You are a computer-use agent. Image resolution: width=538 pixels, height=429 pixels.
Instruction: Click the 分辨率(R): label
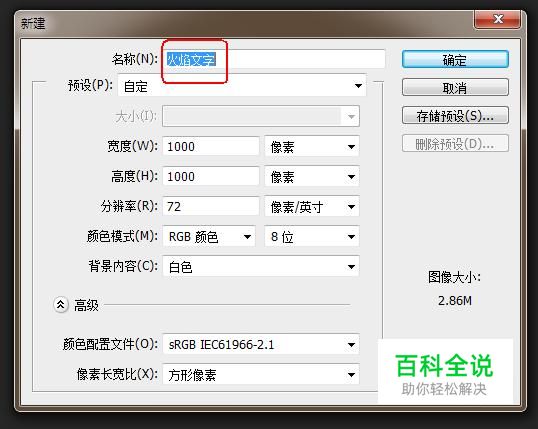point(129,206)
